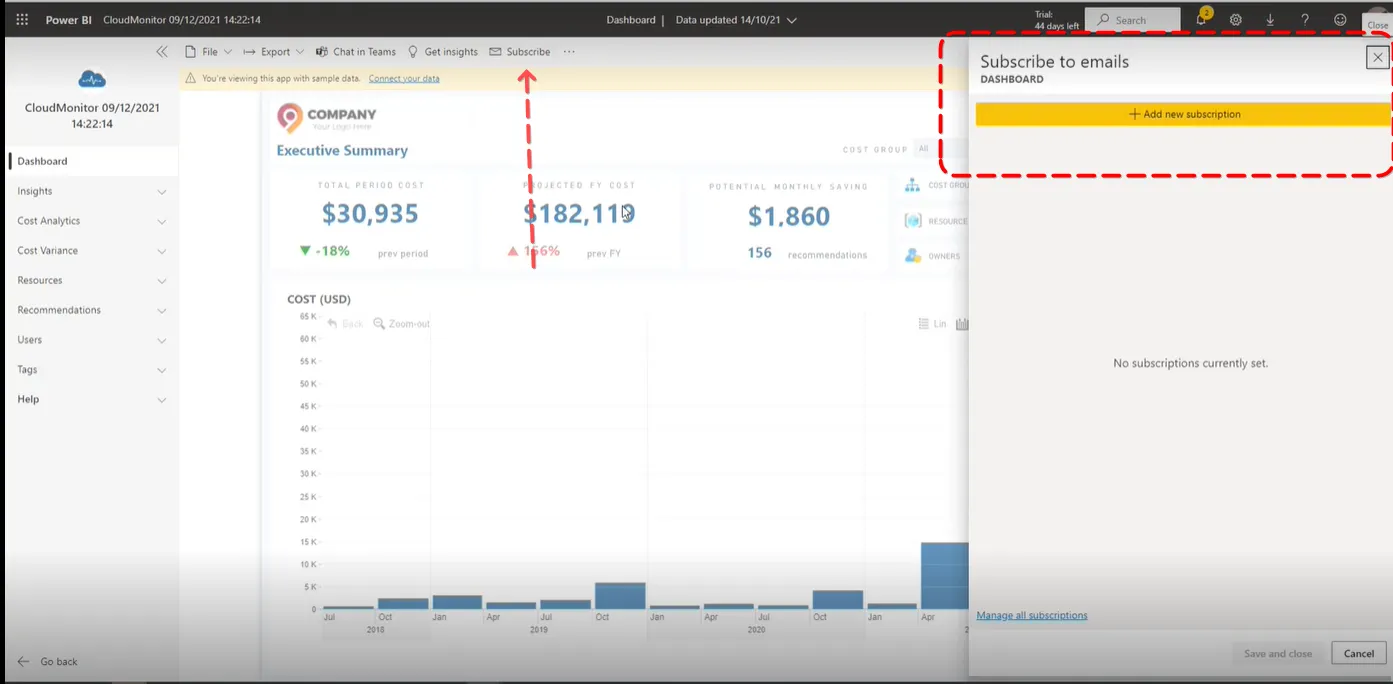Click the download arrow icon
This screenshot has height=684, width=1393.
click(1270, 20)
